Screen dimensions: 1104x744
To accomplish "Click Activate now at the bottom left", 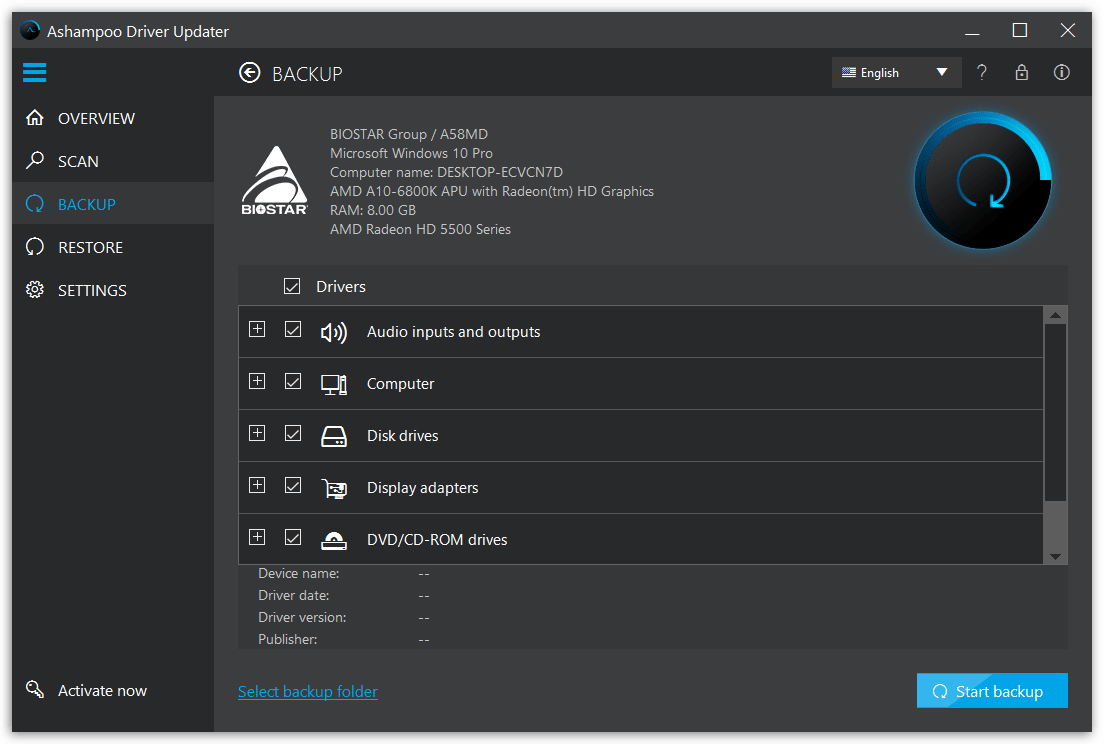I will pyautogui.click(x=102, y=690).
